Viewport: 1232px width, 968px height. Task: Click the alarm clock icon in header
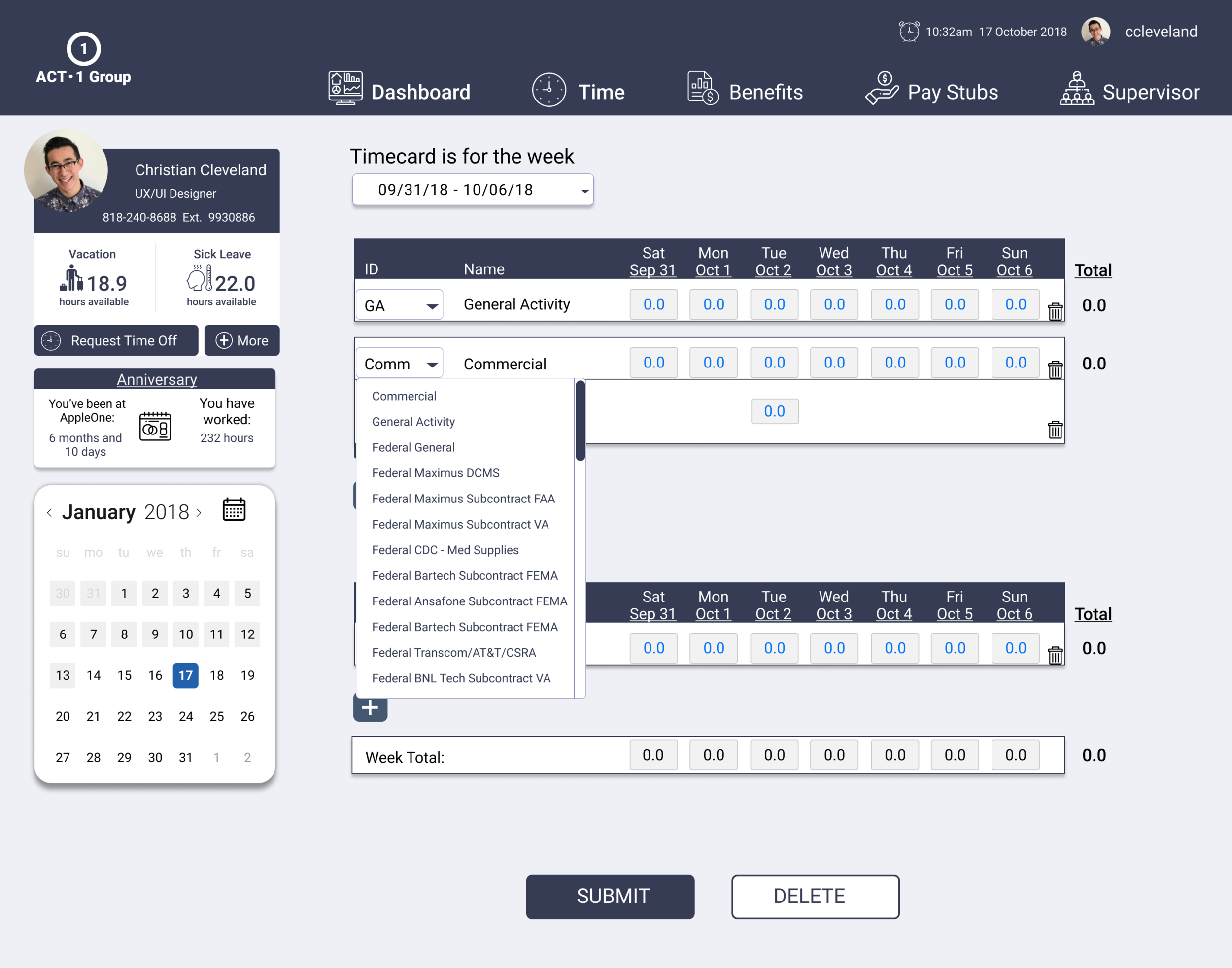click(909, 31)
